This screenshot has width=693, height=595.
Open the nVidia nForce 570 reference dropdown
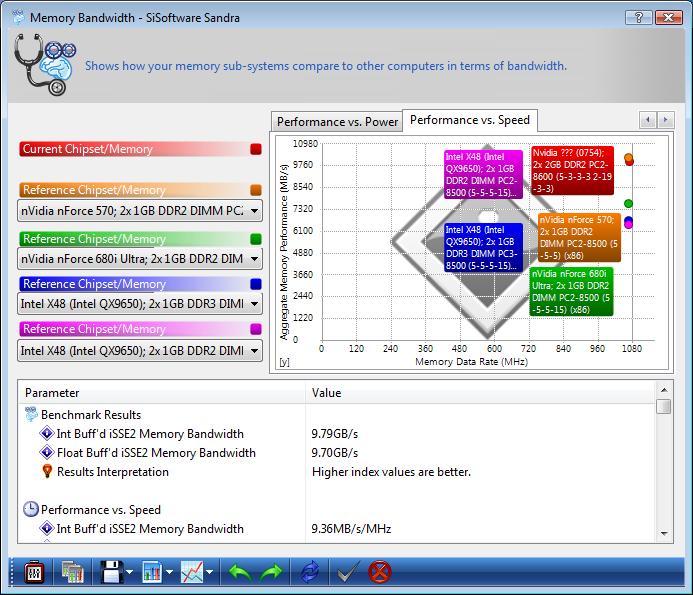(140, 211)
